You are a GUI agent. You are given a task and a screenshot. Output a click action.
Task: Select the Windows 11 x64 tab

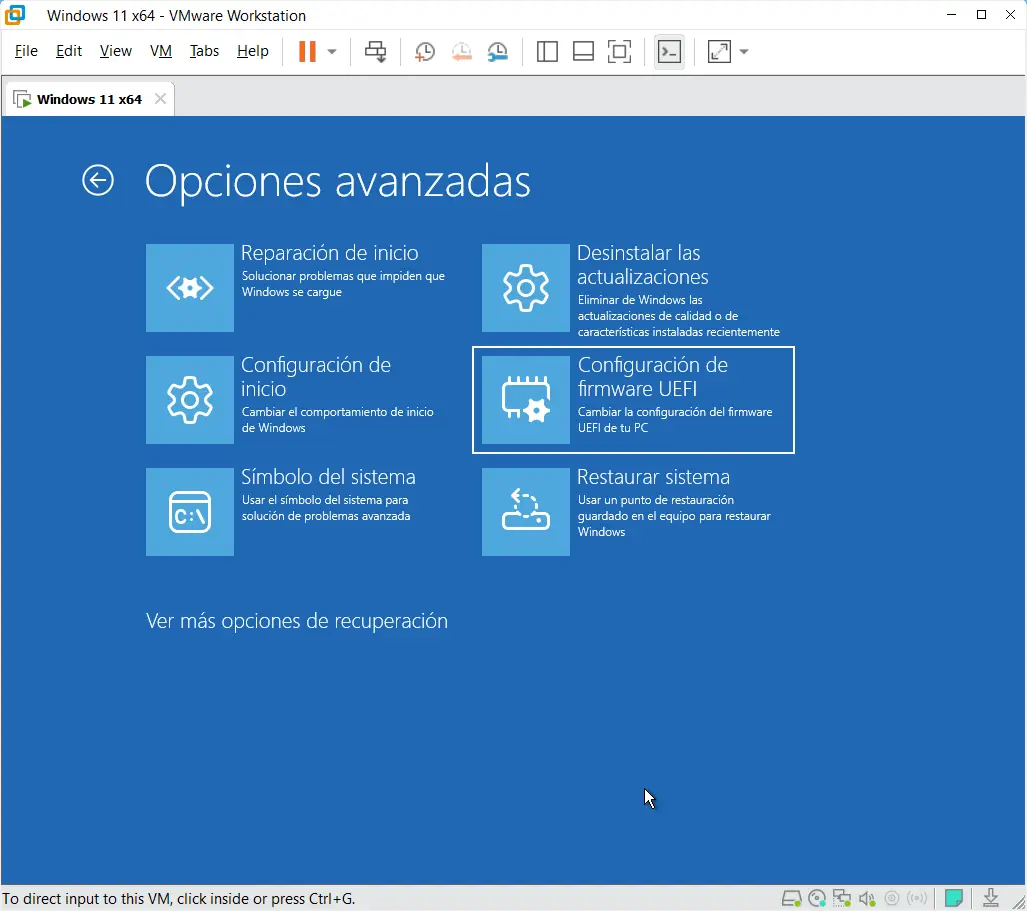point(89,99)
